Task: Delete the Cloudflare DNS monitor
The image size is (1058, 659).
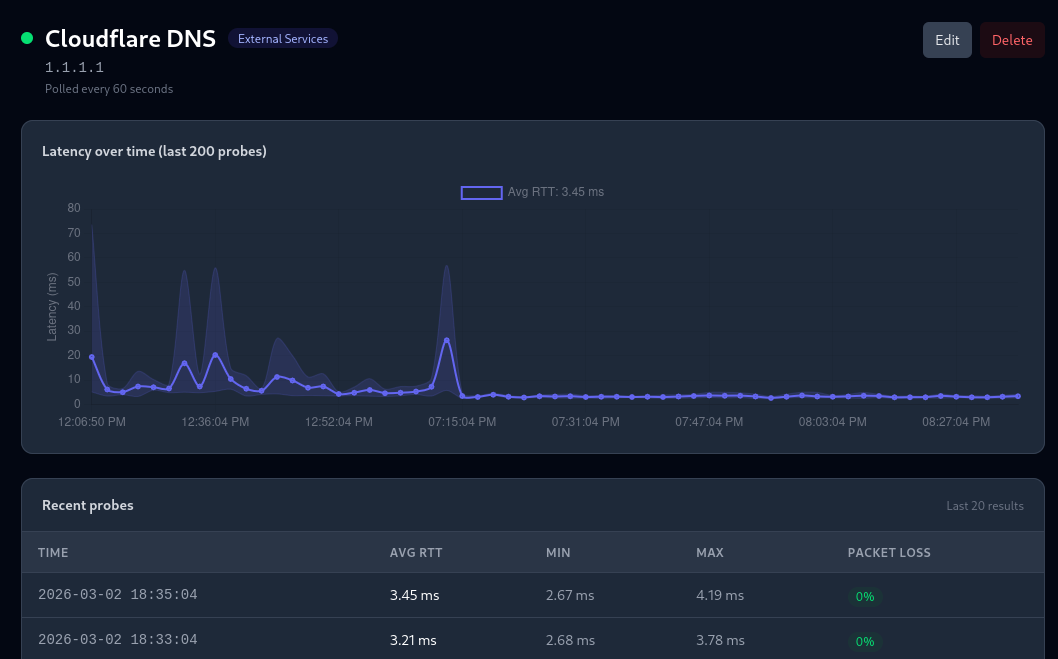Action: tap(1012, 40)
